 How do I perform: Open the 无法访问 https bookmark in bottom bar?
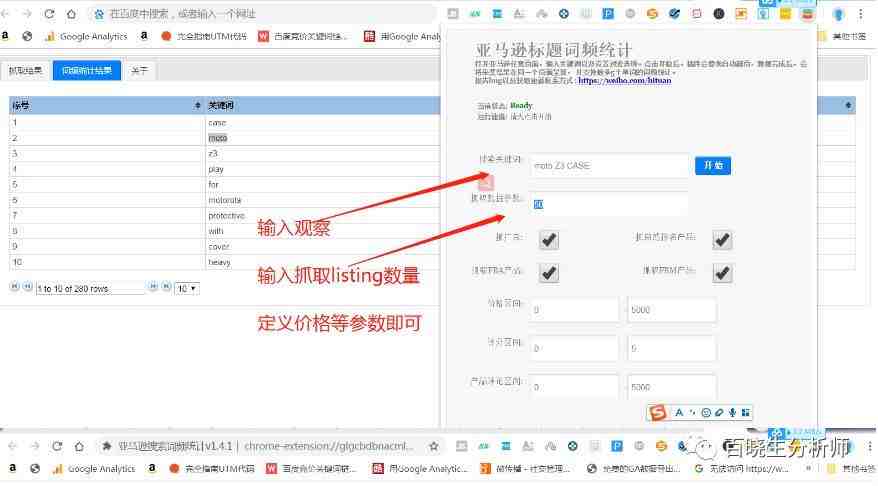tap(741, 469)
